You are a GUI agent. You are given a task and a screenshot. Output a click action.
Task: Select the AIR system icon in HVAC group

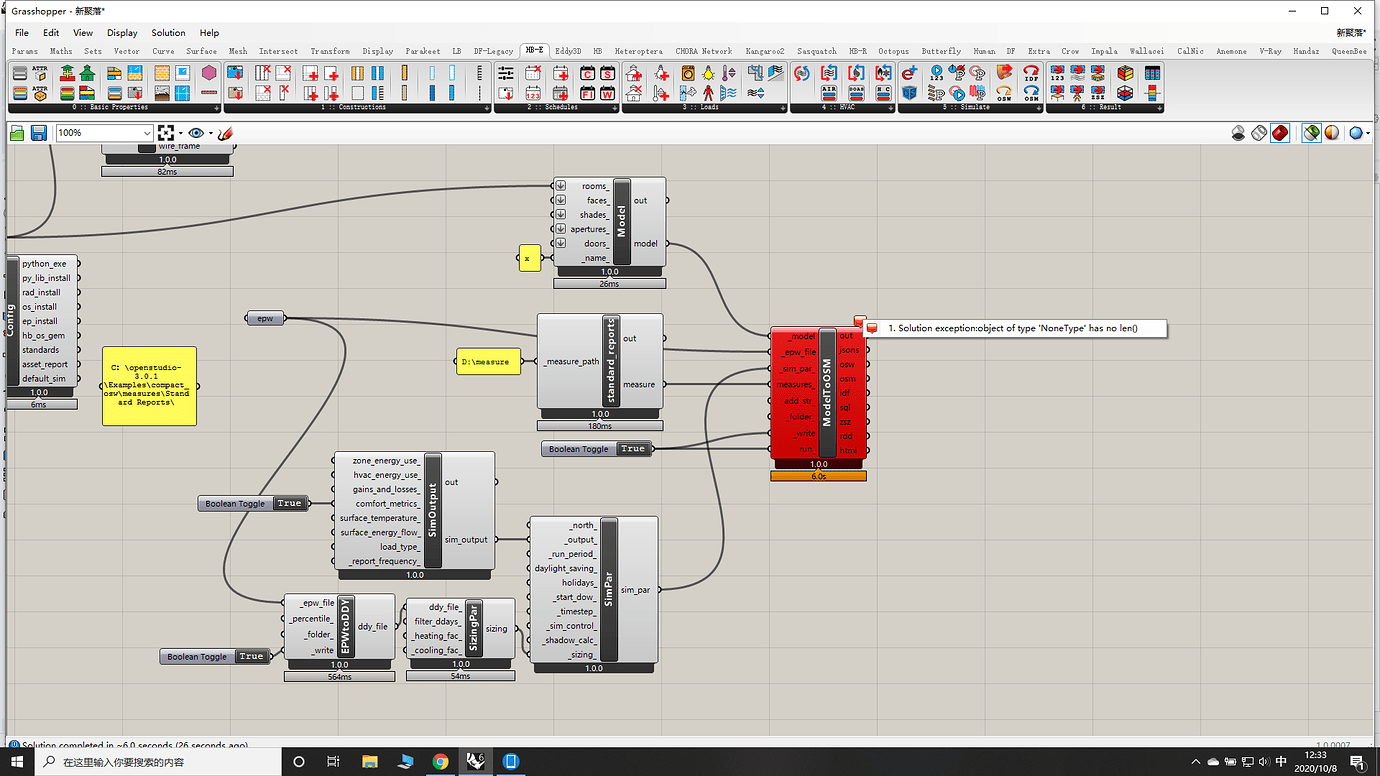829,93
